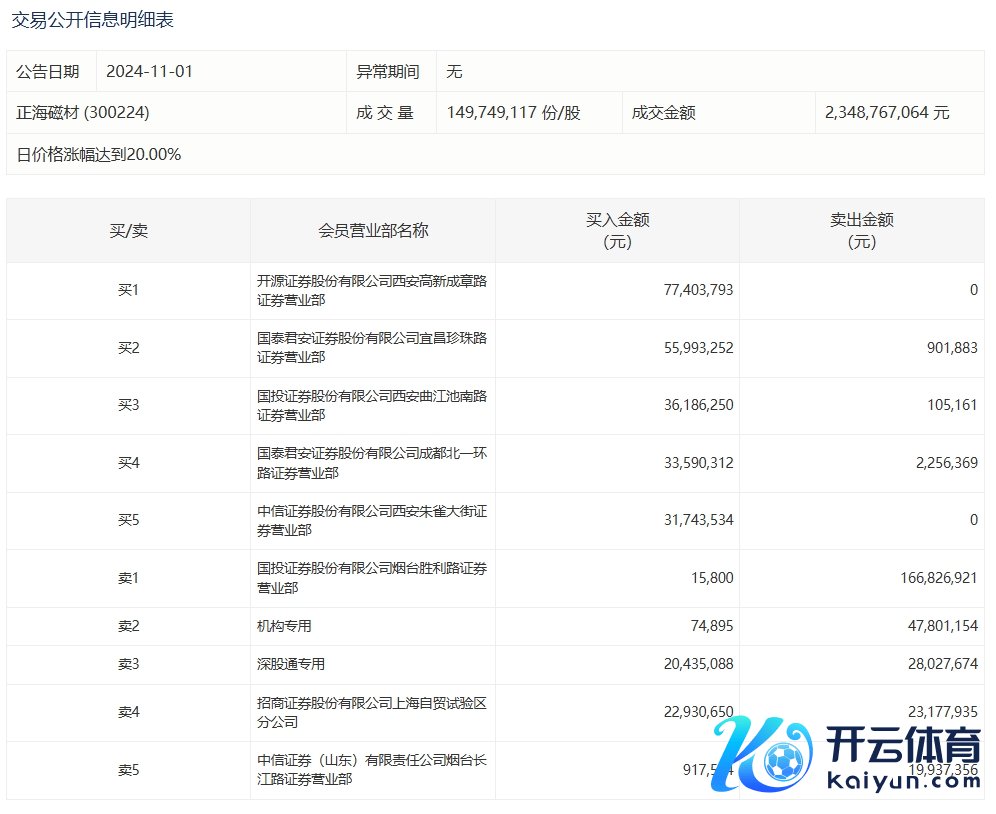996x814 pixels.
Task: Click the 买/卖 column header
Action: point(128,231)
